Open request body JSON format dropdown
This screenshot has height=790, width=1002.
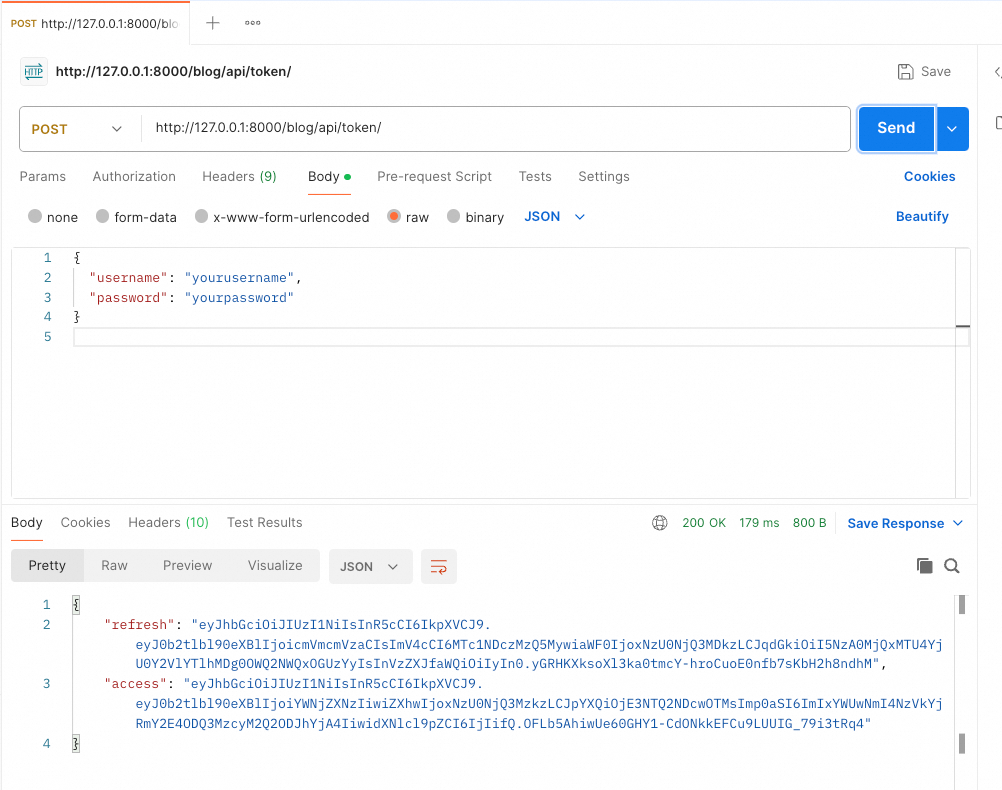555,217
